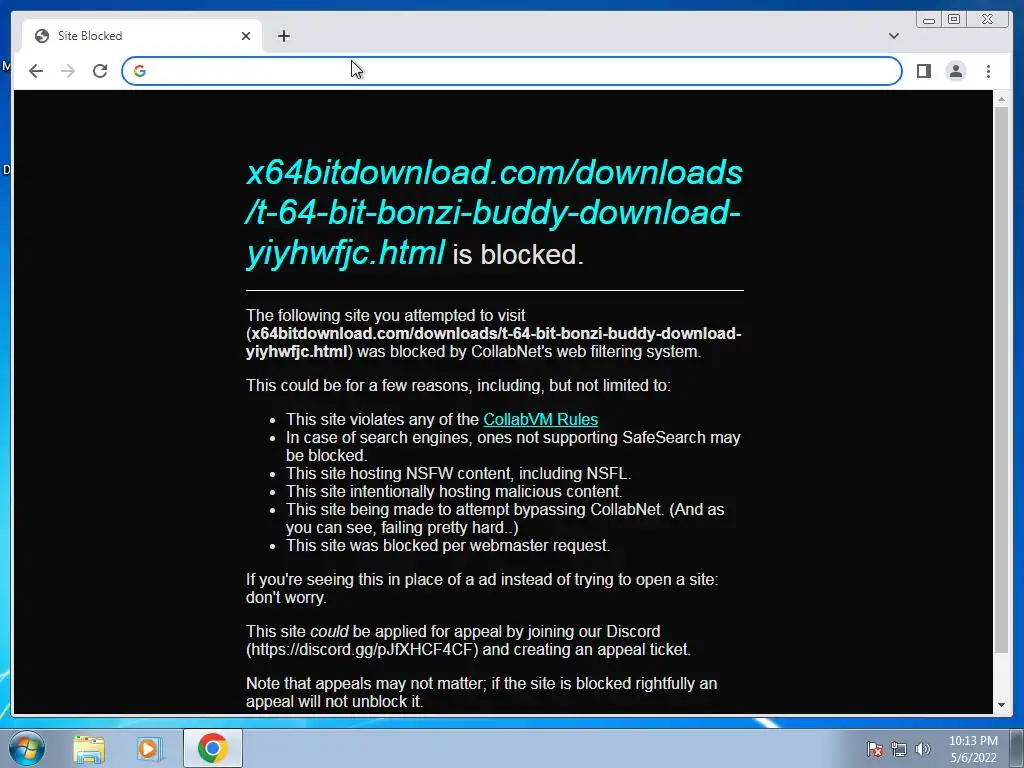The image size is (1024, 768).
Task: Click the network icon in system tray
Action: pos(899,749)
